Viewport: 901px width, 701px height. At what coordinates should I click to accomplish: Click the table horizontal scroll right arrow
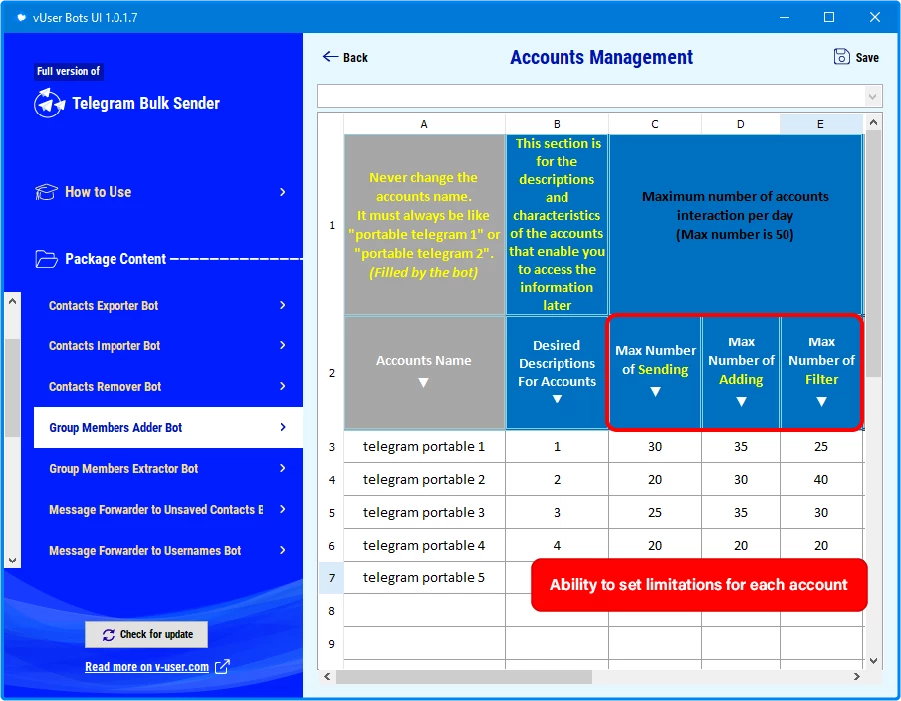tap(856, 676)
